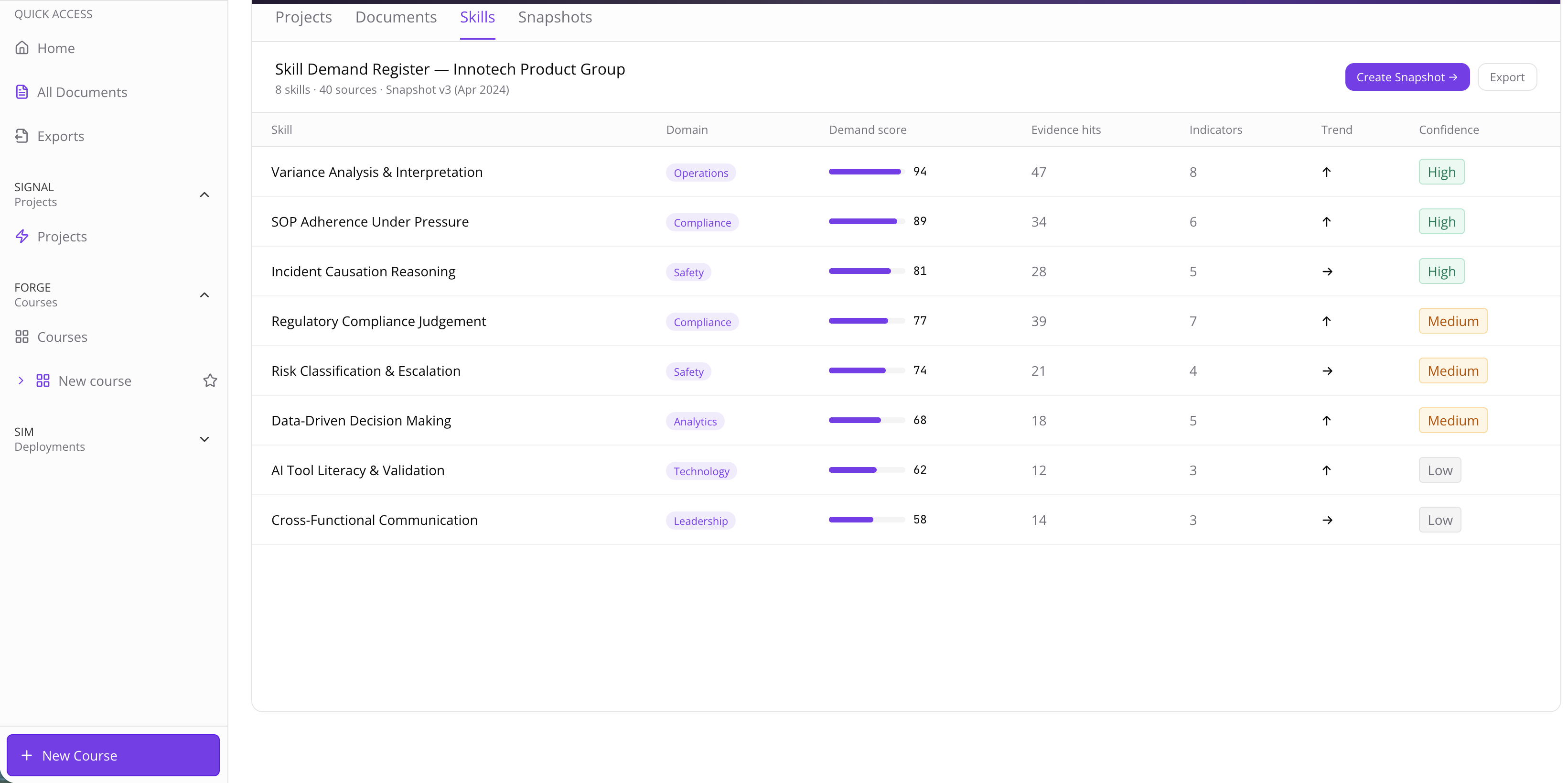The width and height of the screenshot is (1568, 783).
Task: Click the Exports icon in sidebar
Action: tap(22, 136)
